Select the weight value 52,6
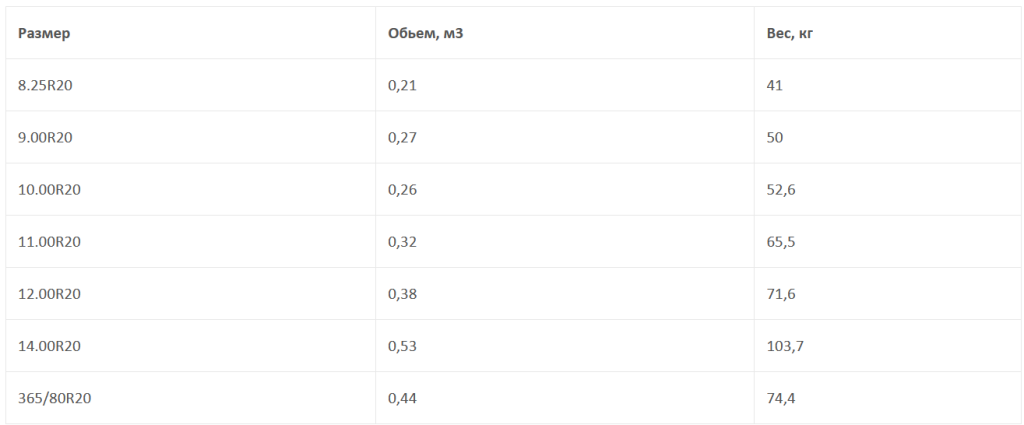 click(x=781, y=189)
